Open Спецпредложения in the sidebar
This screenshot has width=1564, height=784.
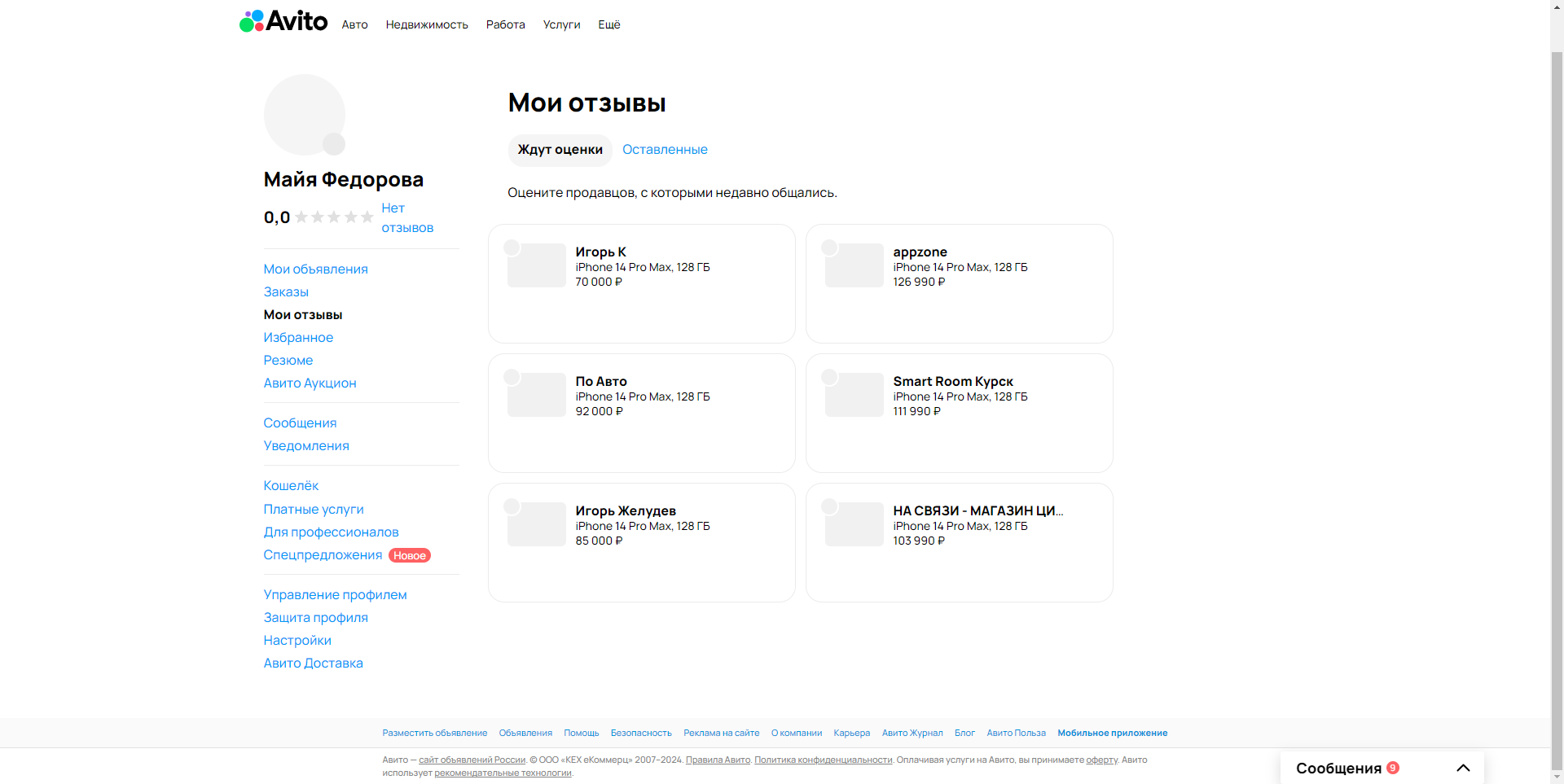[x=323, y=555]
